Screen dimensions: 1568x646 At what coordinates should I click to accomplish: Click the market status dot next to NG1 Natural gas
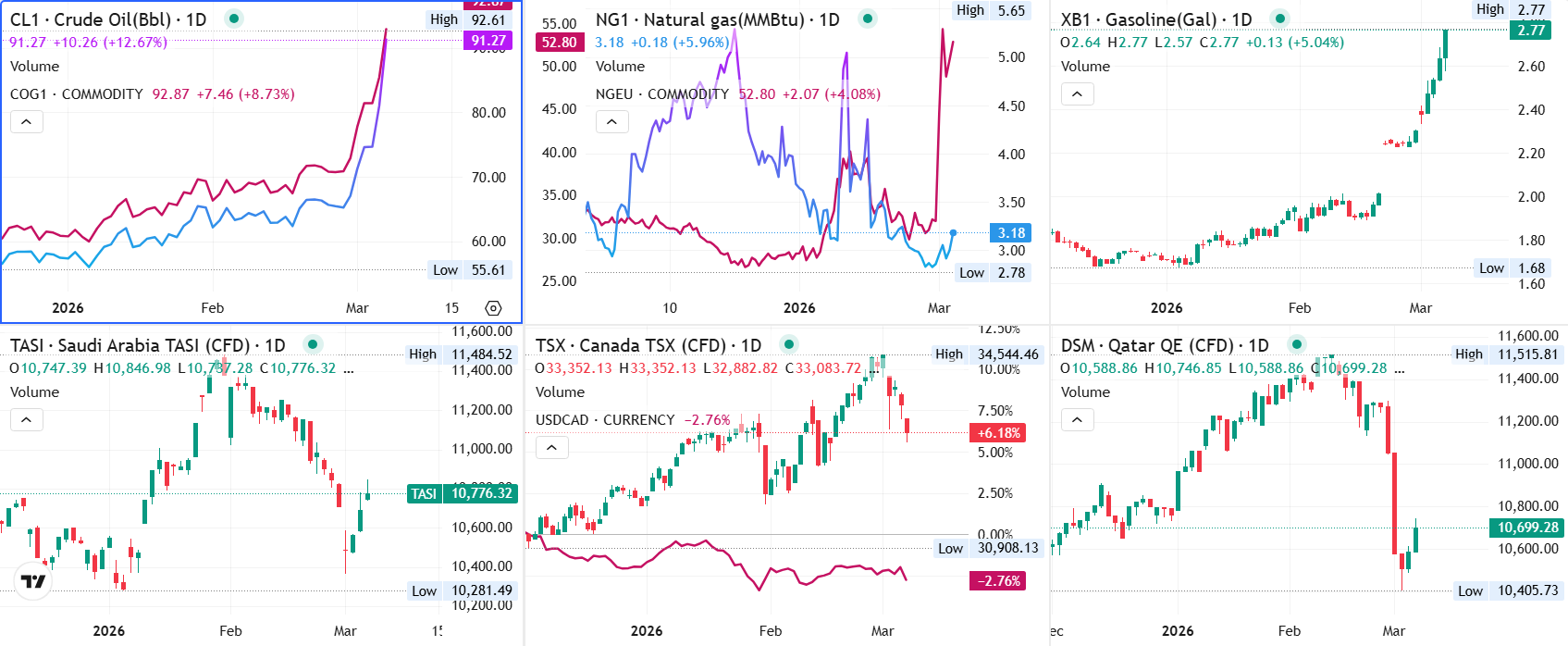pos(867,19)
